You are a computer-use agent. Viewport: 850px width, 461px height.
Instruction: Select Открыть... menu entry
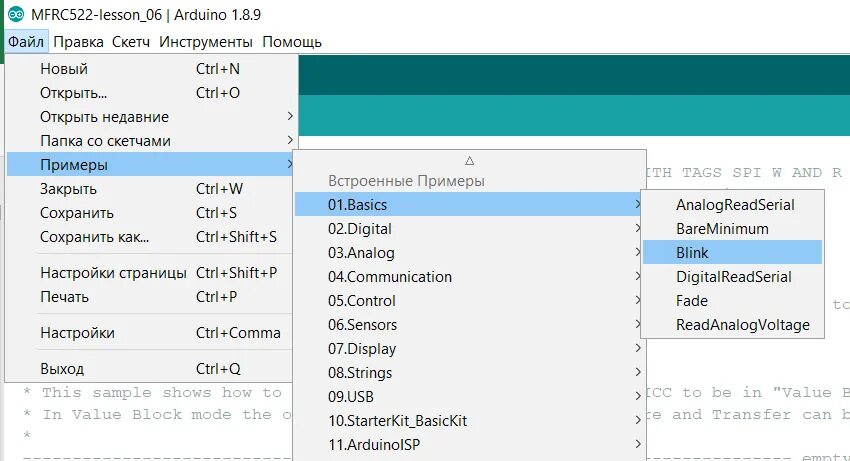click(x=151, y=93)
